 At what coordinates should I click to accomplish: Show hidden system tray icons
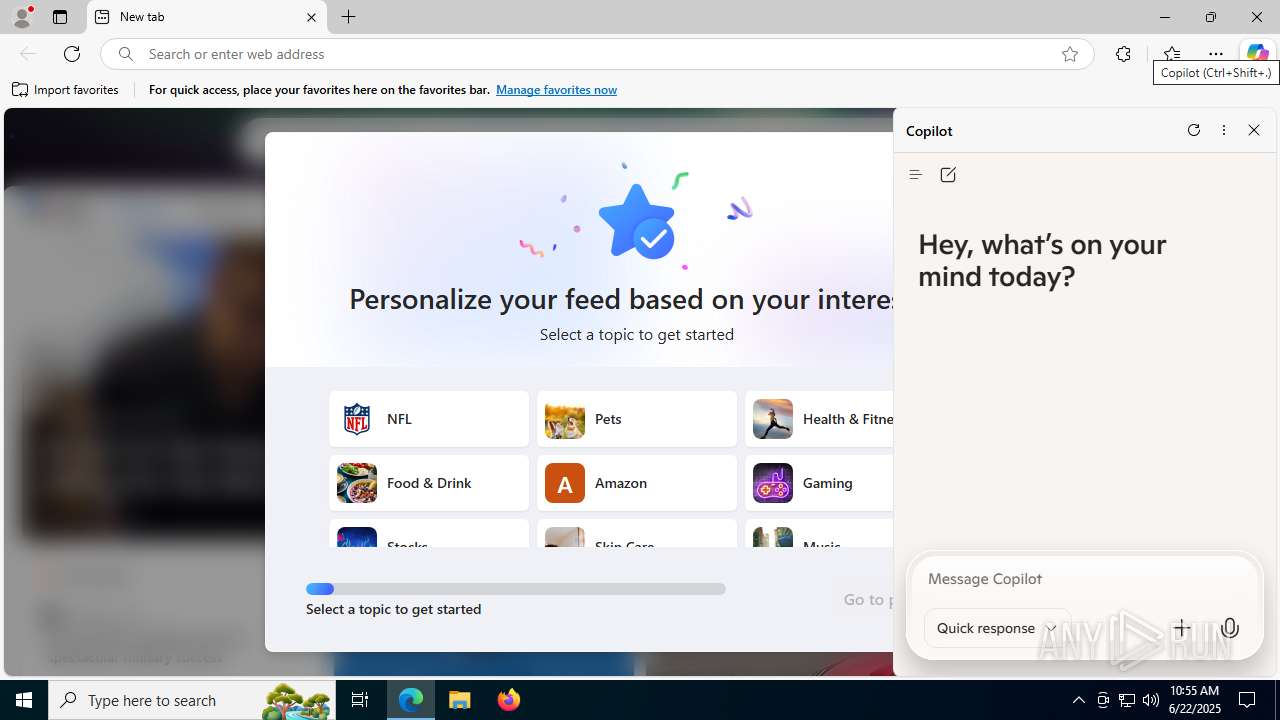[1078, 700]
